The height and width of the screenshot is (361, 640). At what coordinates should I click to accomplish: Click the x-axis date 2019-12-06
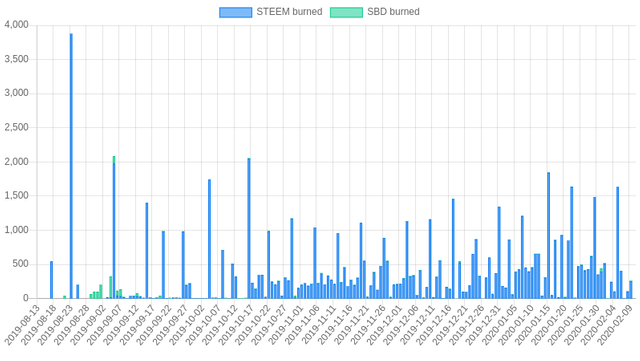pos(401,325)
